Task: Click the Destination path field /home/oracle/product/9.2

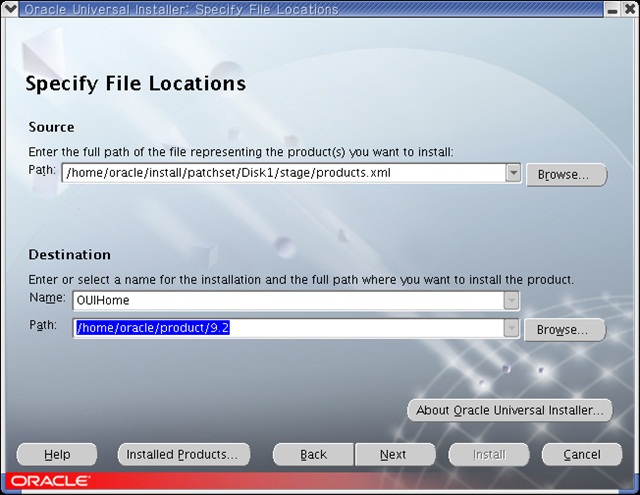Action: pyautogui.click(x=288, y=328)
